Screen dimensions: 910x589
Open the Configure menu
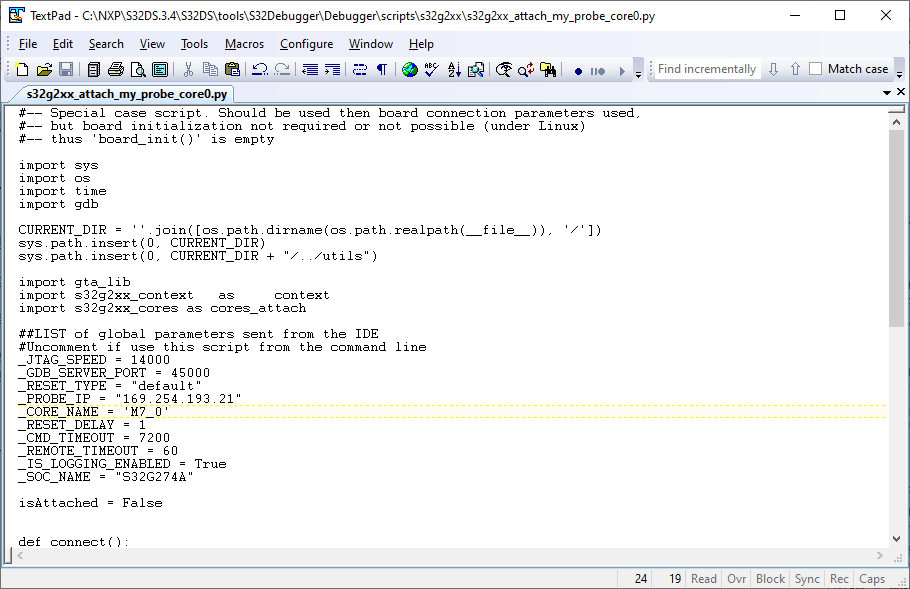[307, 44]
